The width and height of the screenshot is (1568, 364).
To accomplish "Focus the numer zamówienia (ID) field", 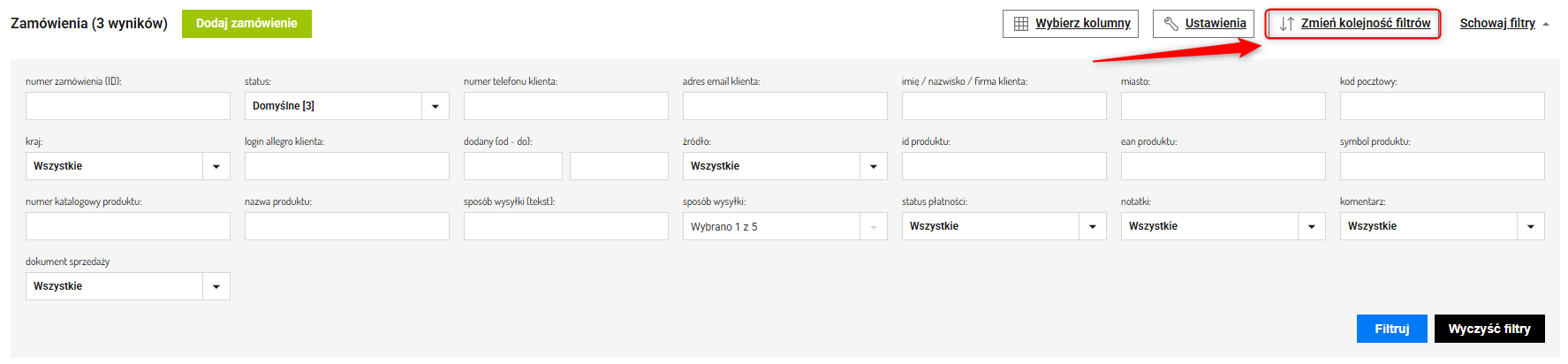I will pyautogui.click(x=128, y=106).
